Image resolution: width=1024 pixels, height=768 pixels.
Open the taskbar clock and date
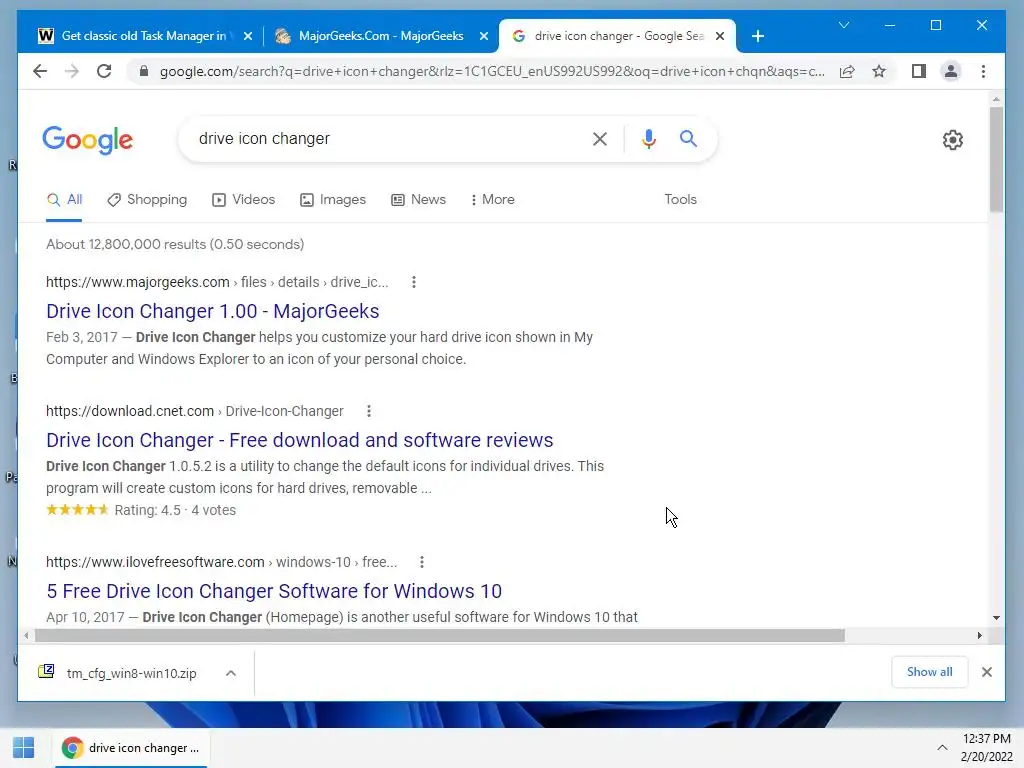pos(986,748)
